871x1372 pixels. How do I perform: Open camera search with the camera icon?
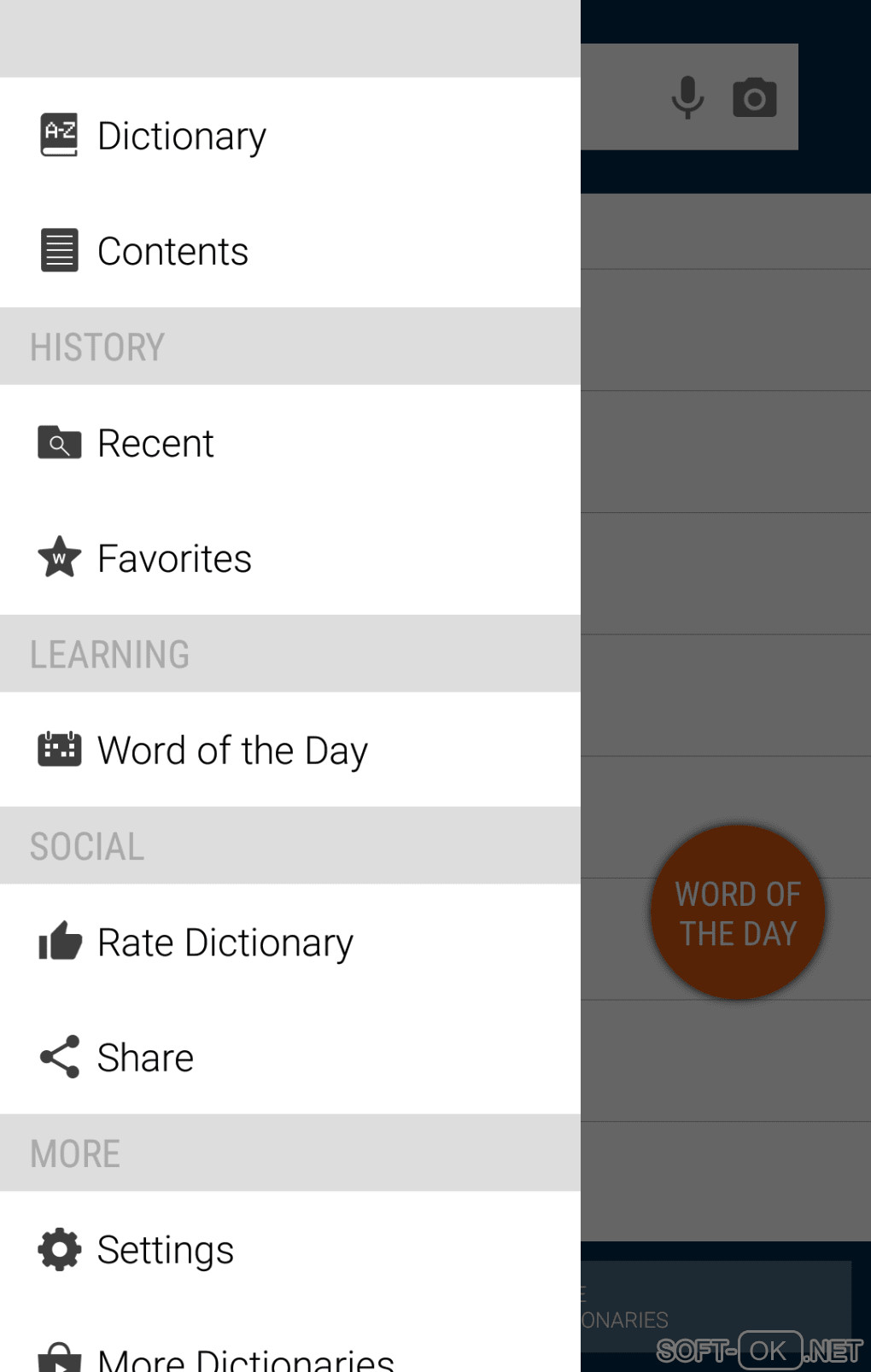[755, 96]
